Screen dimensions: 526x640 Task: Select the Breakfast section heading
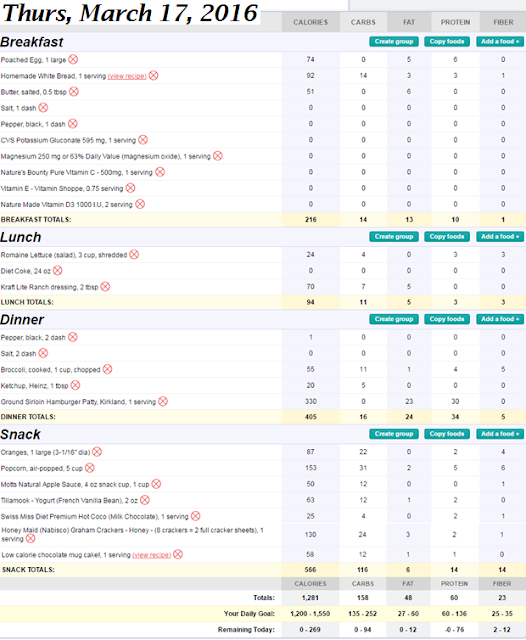[32, 42]
